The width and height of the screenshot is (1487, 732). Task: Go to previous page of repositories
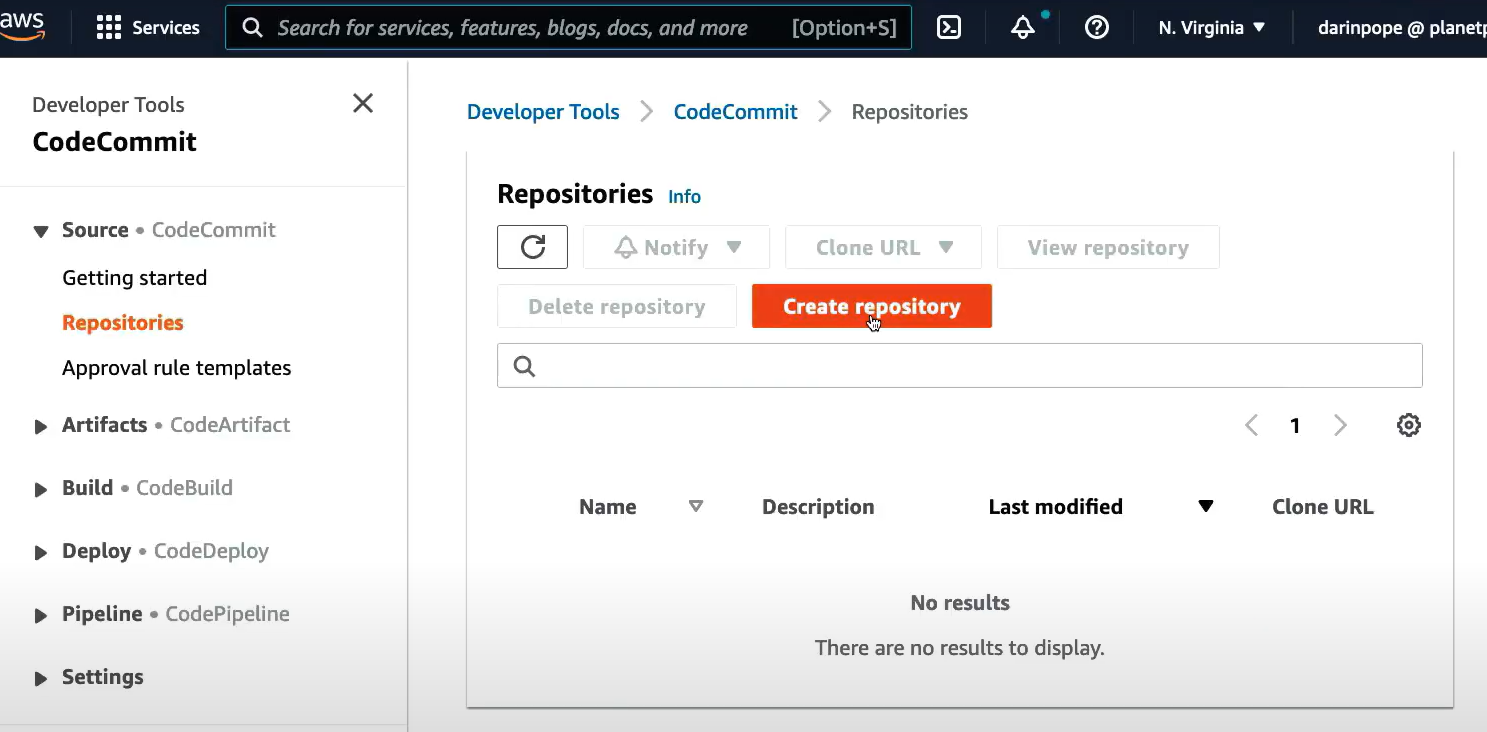pos(1251,425)
